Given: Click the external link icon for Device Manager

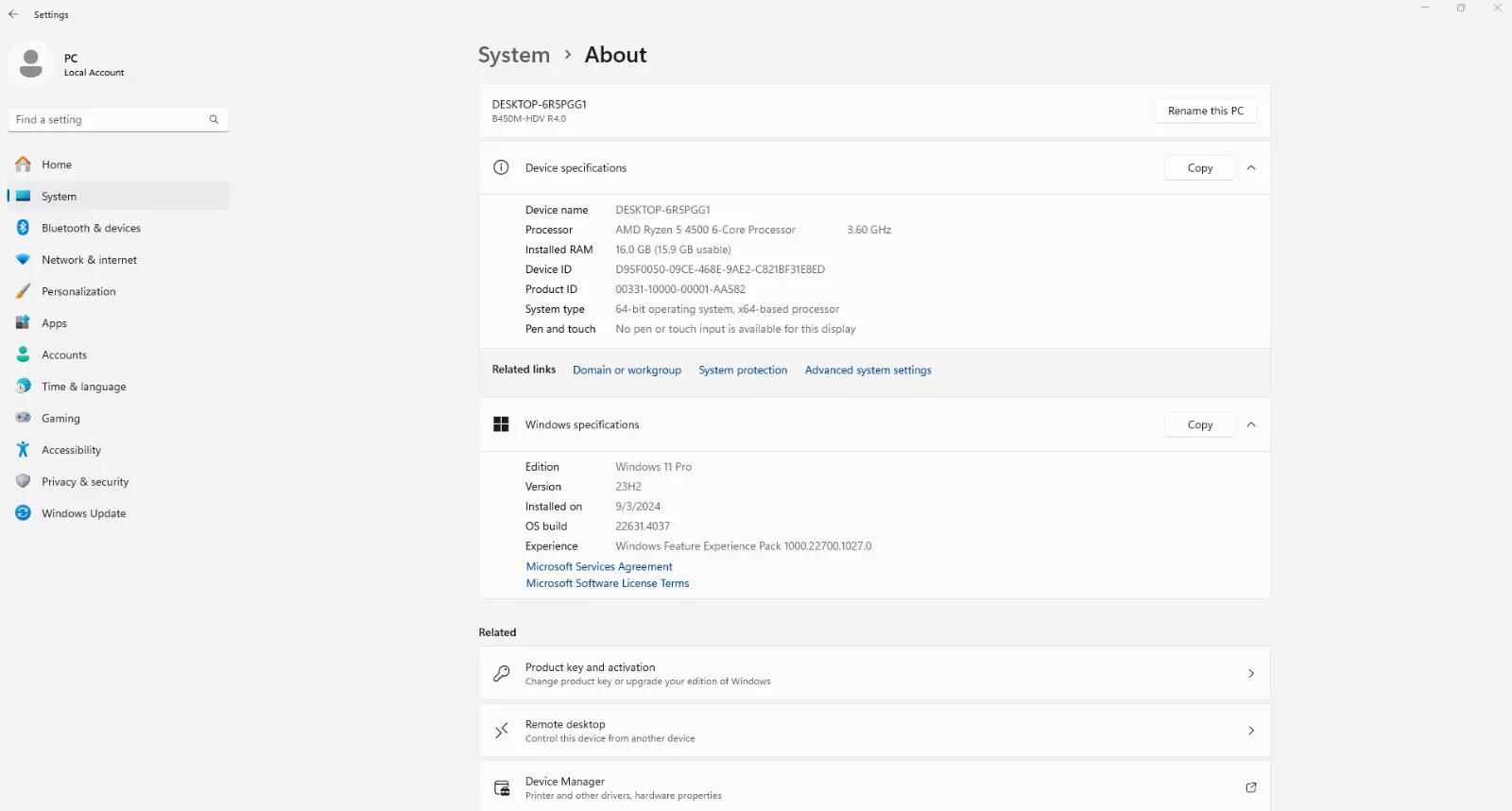Looking at the screenshot, I should tap(1251, 787).
